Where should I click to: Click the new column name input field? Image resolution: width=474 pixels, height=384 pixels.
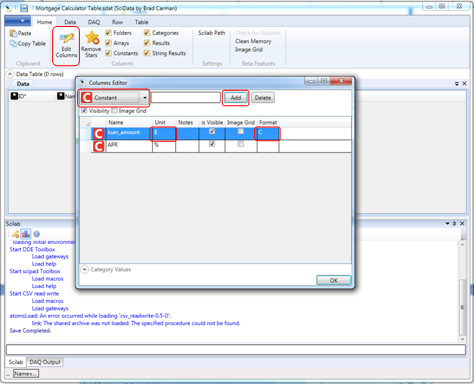[186, 97]
